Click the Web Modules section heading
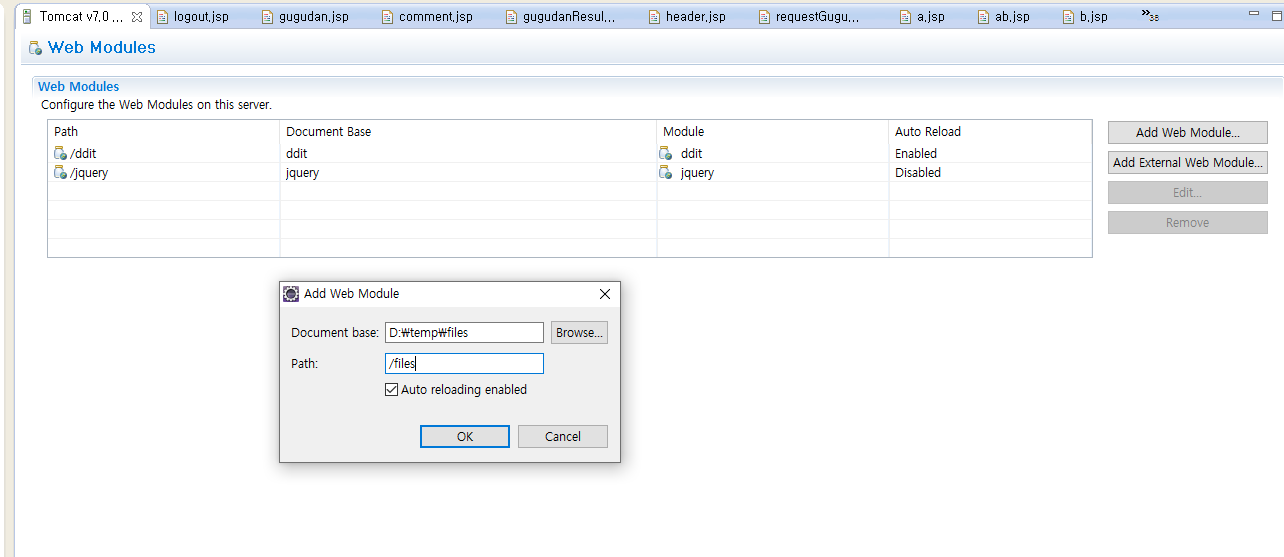The height and width of the screenshot is (557, 1284). pyautogui.click(x=78, y=87)
